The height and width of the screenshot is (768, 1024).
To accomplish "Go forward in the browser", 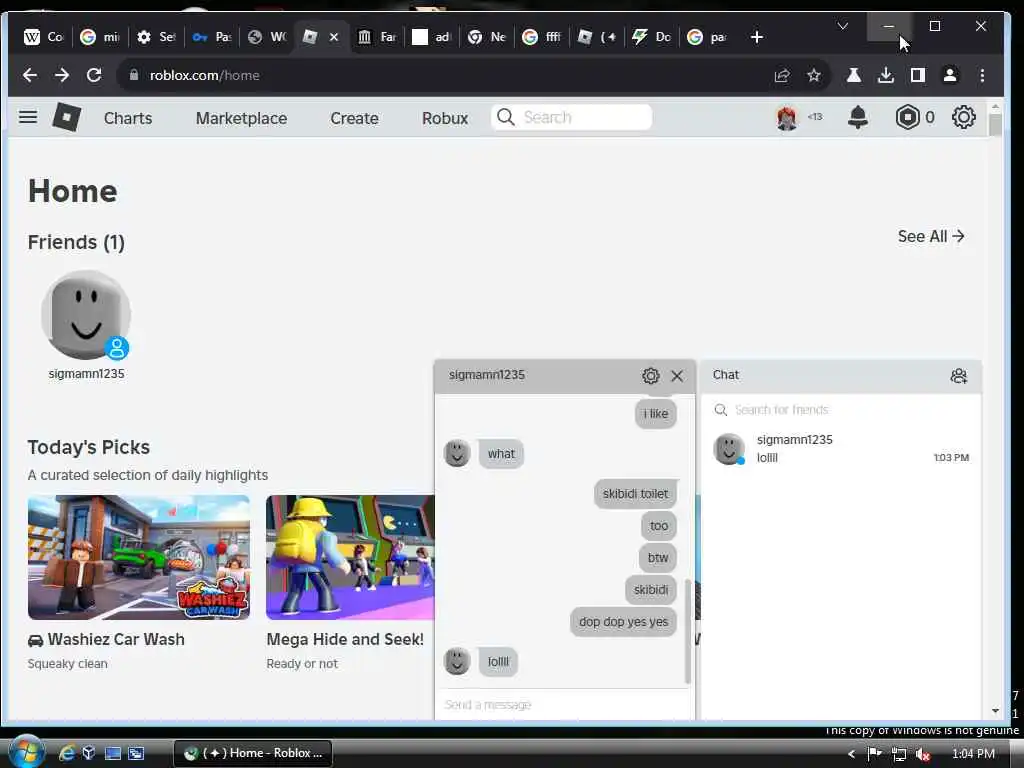I will pos(62,75).
